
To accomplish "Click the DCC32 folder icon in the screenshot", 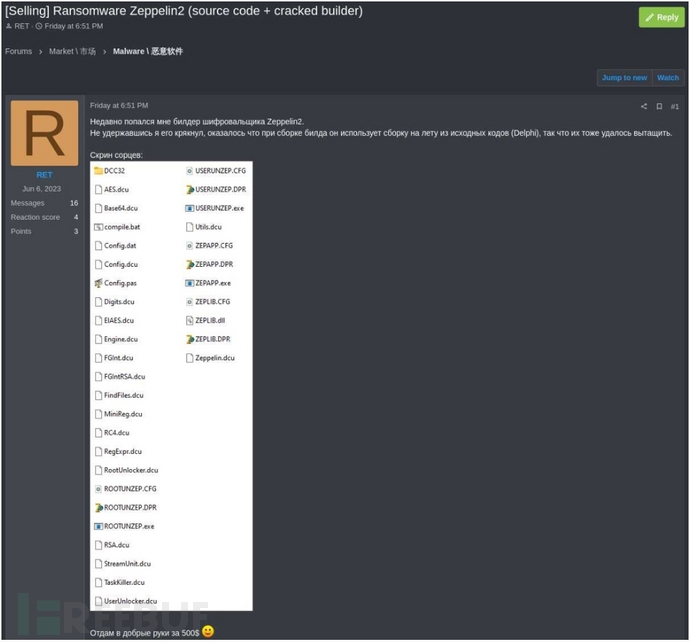I will 98,171.
